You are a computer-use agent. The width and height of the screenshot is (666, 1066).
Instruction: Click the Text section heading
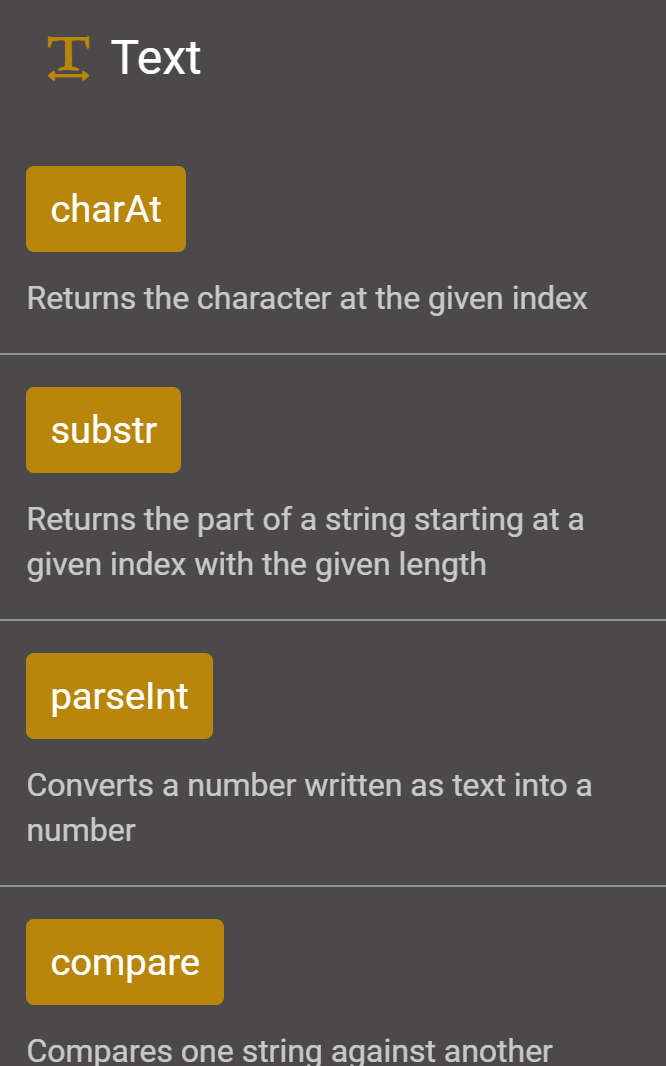pyautogui.click(x=156, y=57)
